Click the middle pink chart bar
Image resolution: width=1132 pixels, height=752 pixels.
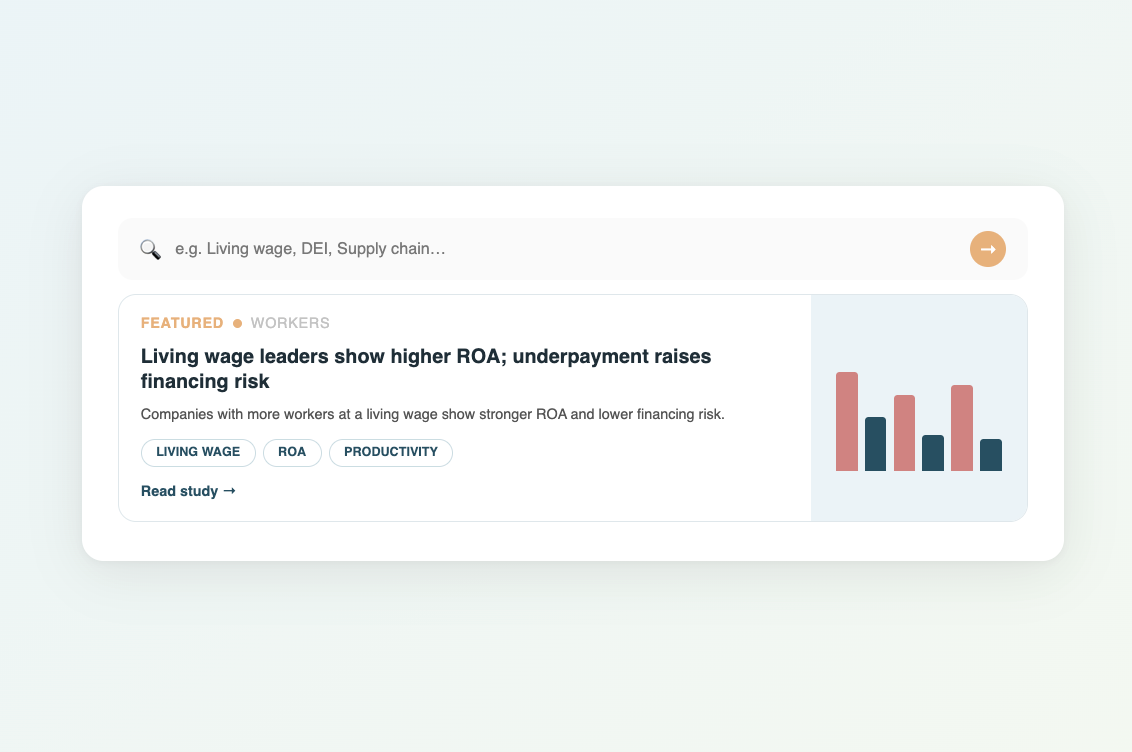[904, 433]
